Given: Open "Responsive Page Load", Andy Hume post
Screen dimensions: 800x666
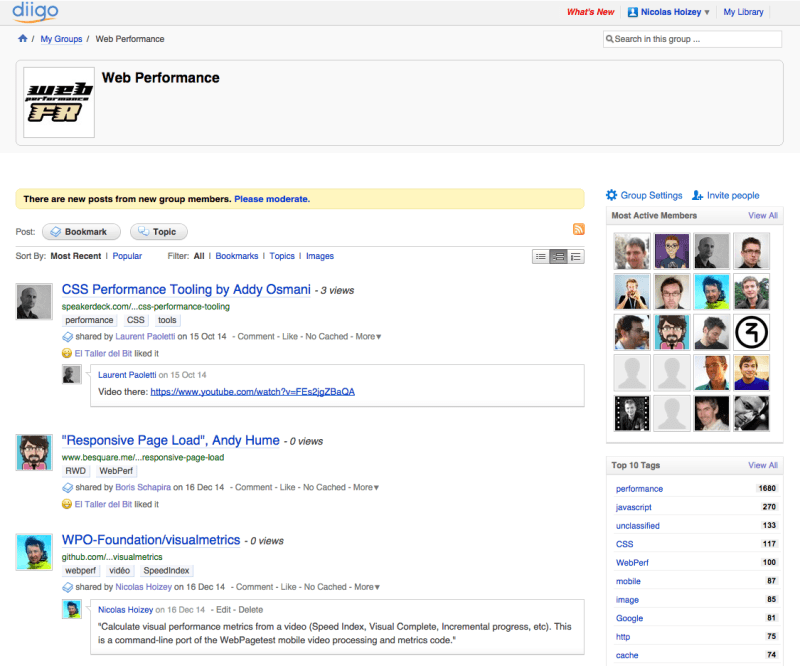Looking at the screenshot, I should (x=171, y=440).
